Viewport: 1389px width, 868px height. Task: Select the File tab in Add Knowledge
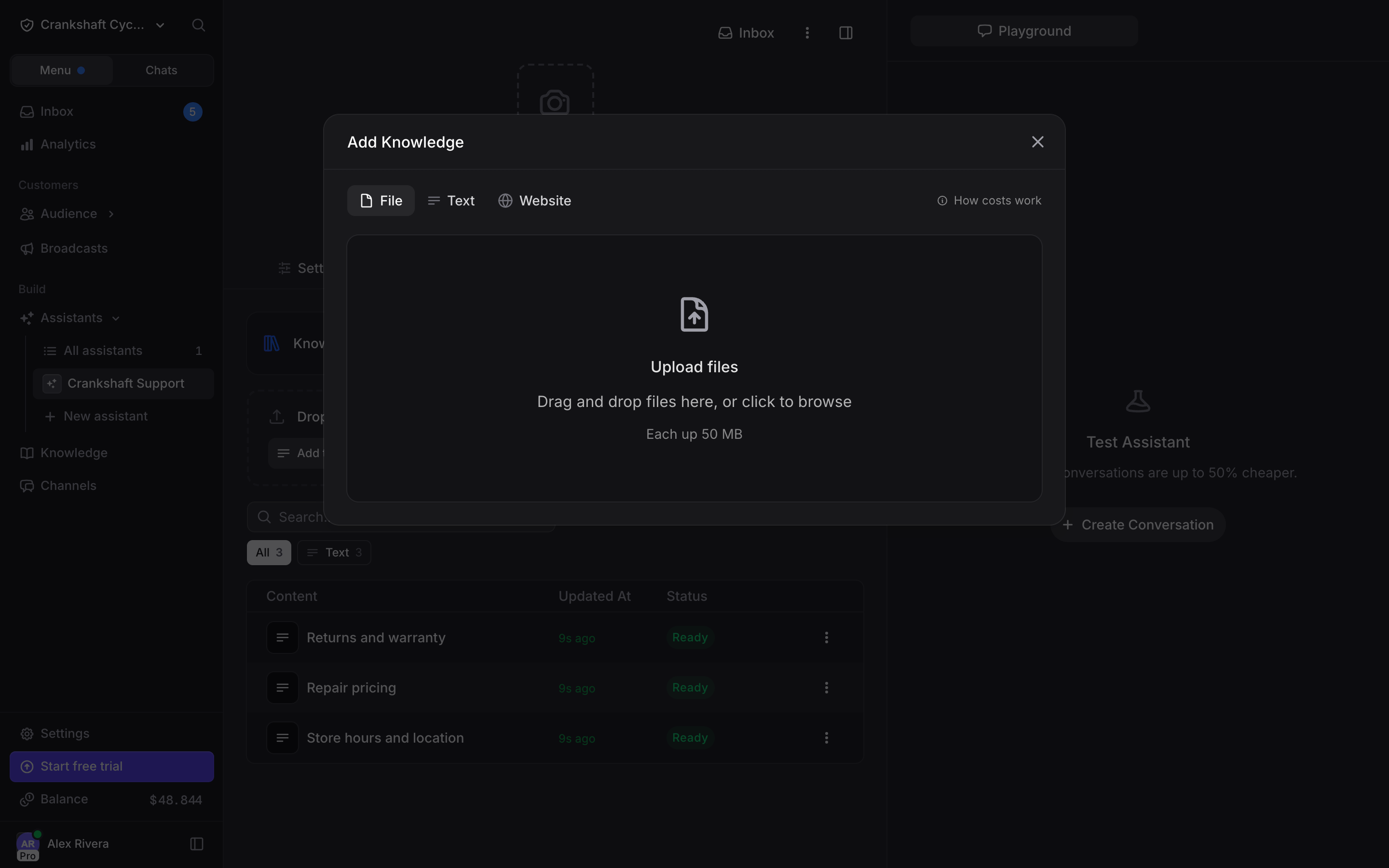(381, 200)
